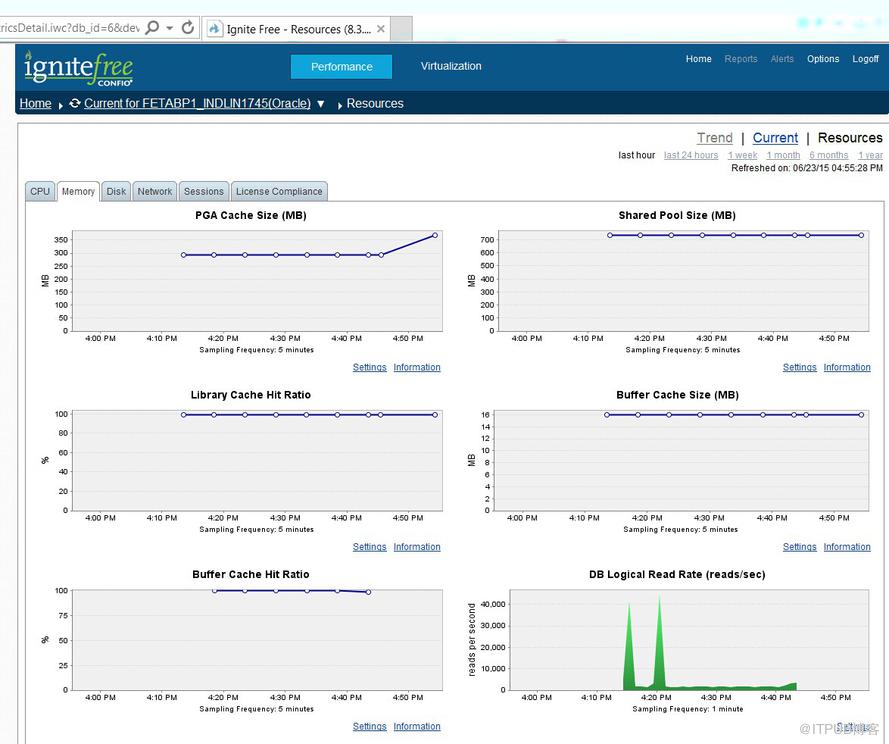This screenshot has height=744, width=889.
Task: Click the browser refresh icon
Action: coord(188,27)
